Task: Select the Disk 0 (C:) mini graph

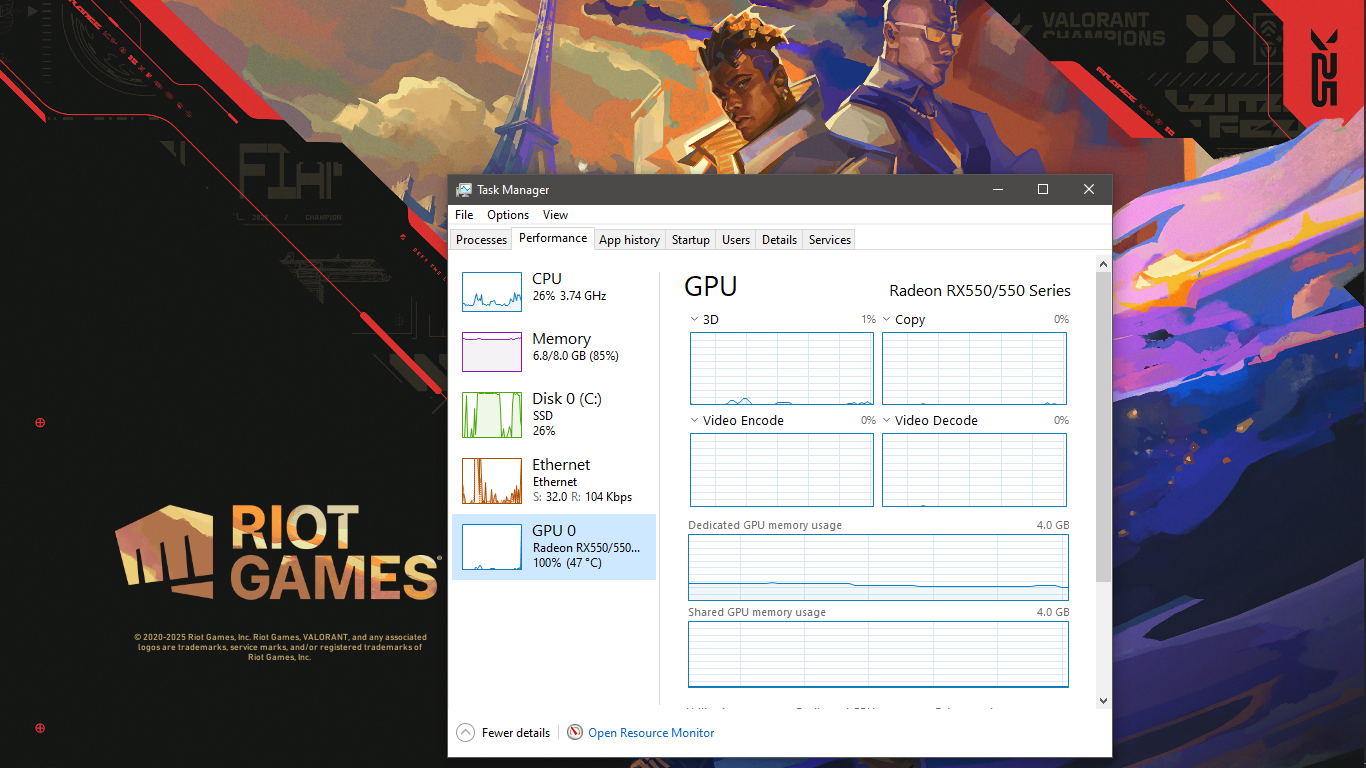Action: 492,415
